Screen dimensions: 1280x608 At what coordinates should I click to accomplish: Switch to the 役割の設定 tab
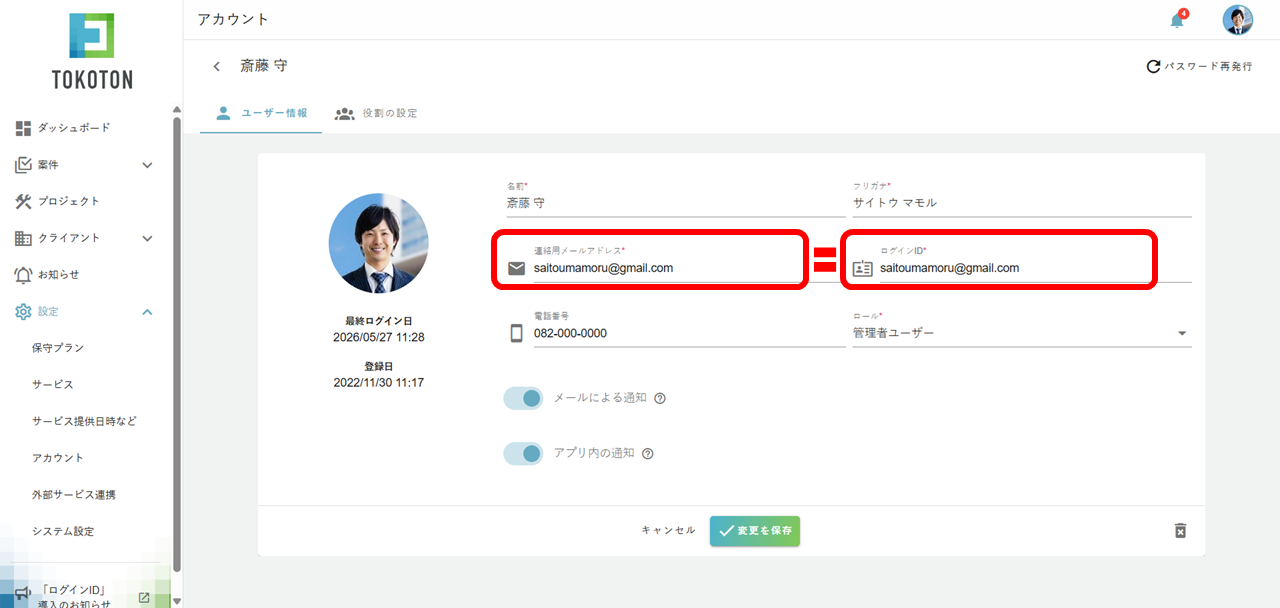tap(376, 113)
